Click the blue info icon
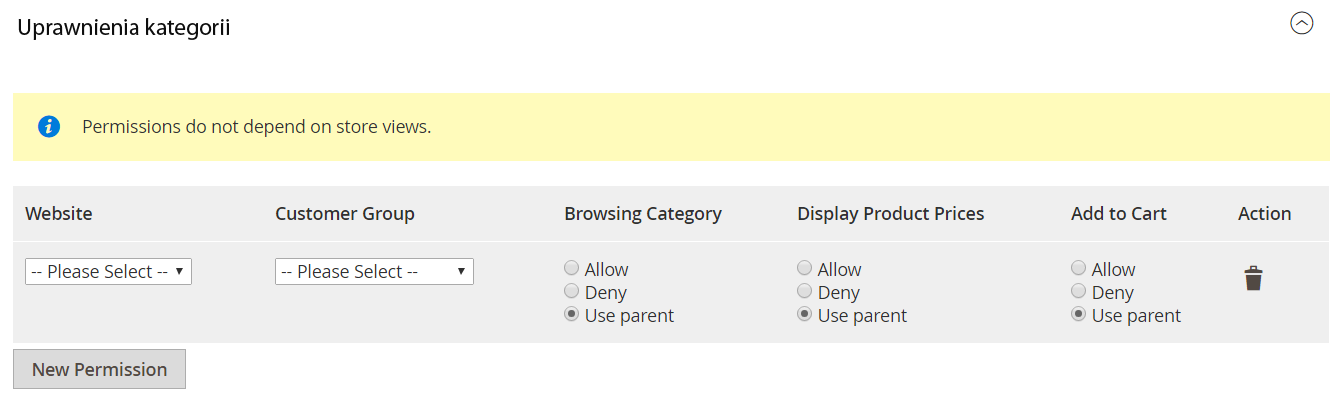Image resolution: width=1344 pixels, height=406 pixels. coord(49,127)
